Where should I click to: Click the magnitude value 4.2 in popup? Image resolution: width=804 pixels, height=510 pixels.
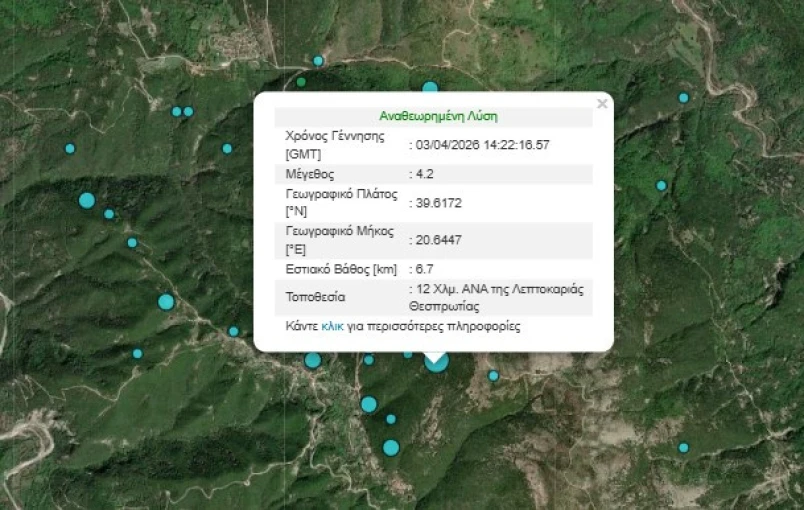tap(425, 174)
